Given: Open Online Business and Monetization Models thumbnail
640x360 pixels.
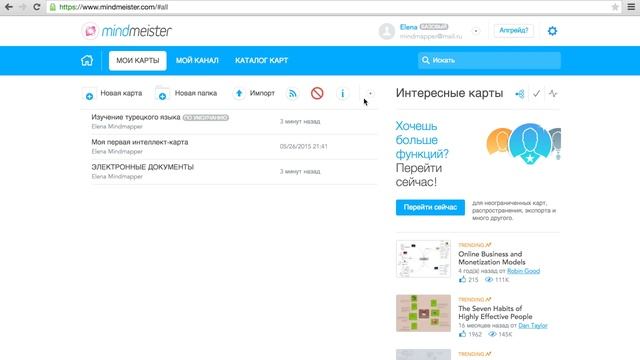Looking at the screenshot, I should pyautogui.click(x=423, y=259).
